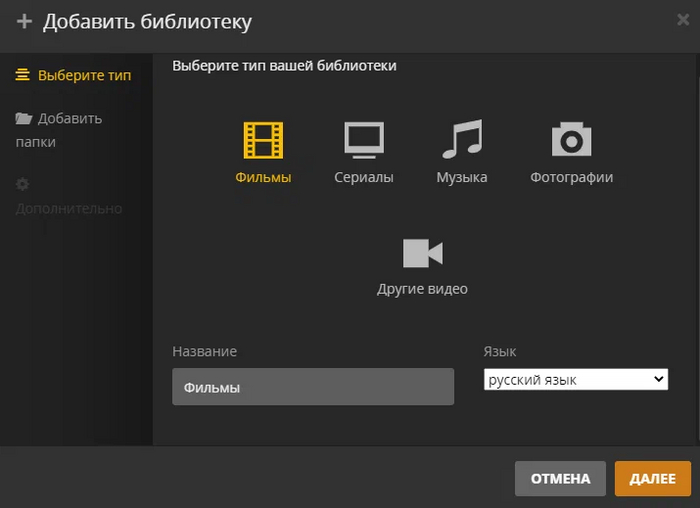The height and width of the screenshot is (508, 700).
Task: Pick the Музыка music note icon
Action: coord(462,141)
